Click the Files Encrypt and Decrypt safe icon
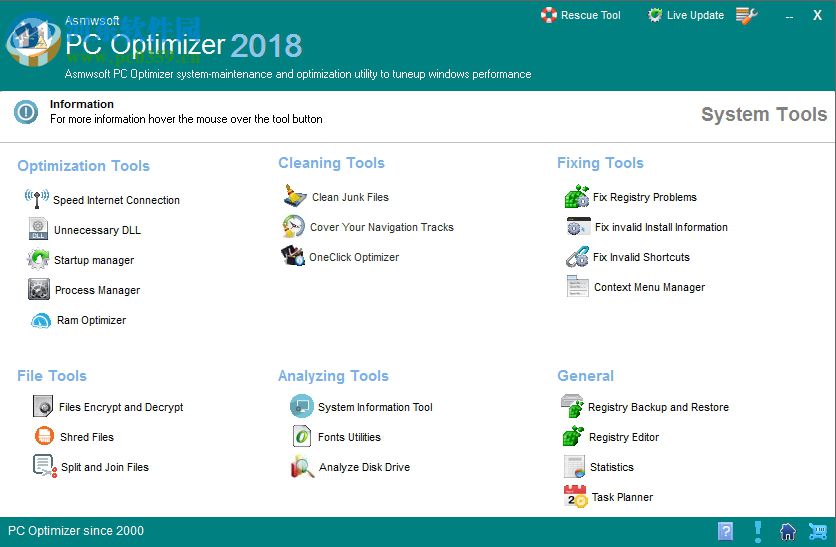This screenshot has width=836, height=547. [x=43, y=406]
